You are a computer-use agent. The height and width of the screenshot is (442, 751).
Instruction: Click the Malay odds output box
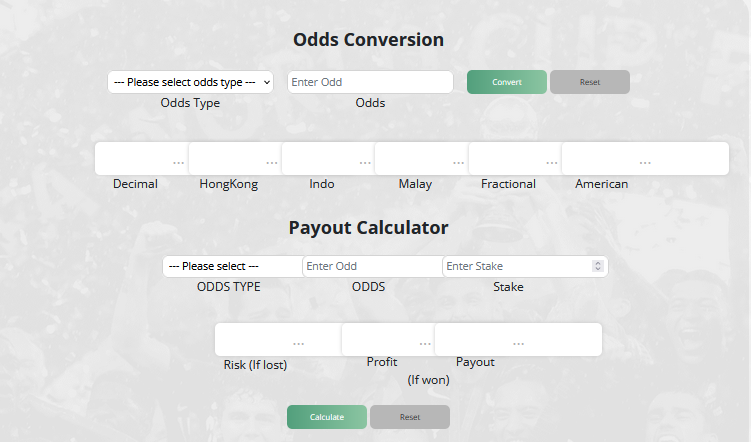tap(421, 159)
